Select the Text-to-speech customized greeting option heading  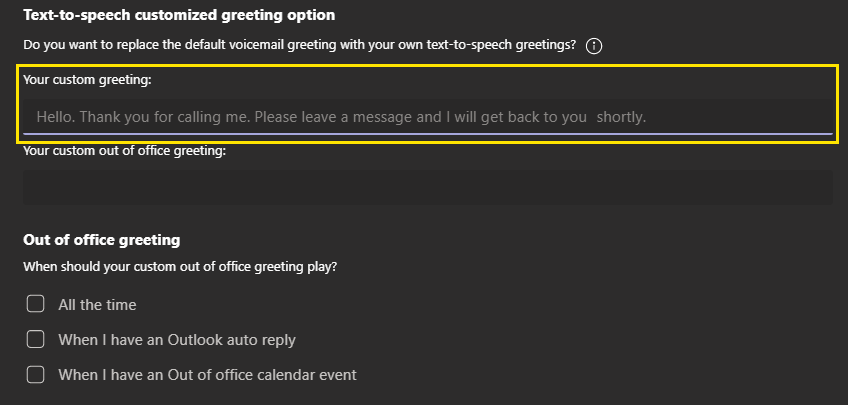tap(179, 15)
